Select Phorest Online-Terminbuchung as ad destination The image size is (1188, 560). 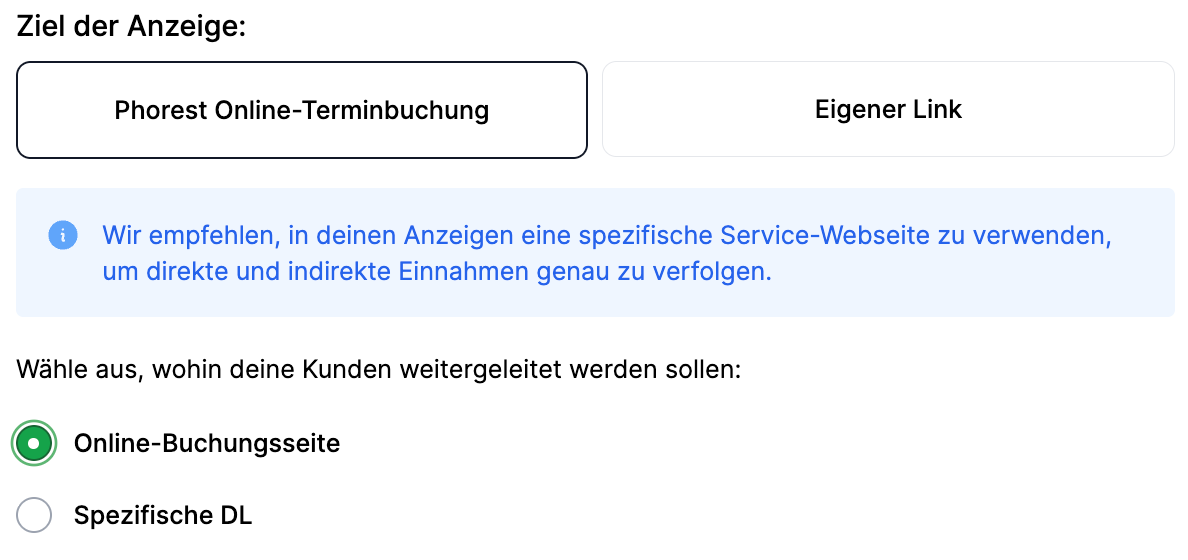pyautogui.click(x=301, y=110)
